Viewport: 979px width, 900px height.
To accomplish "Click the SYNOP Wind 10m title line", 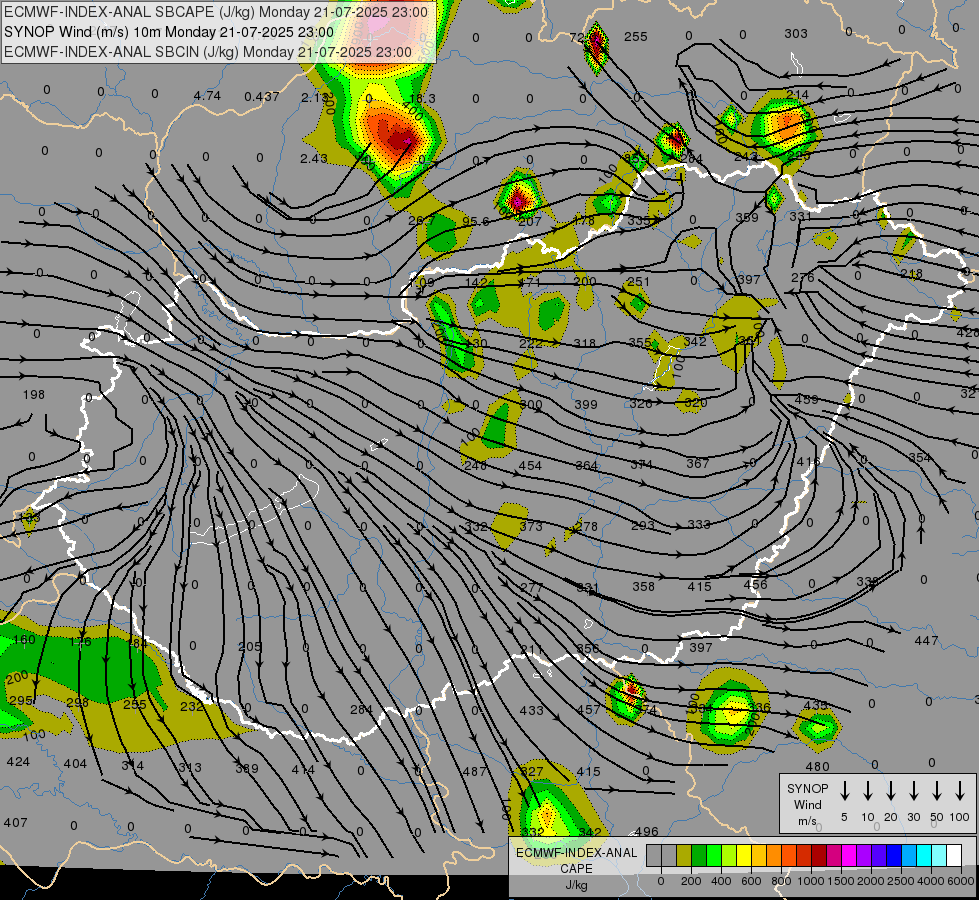I will point(169,32).
